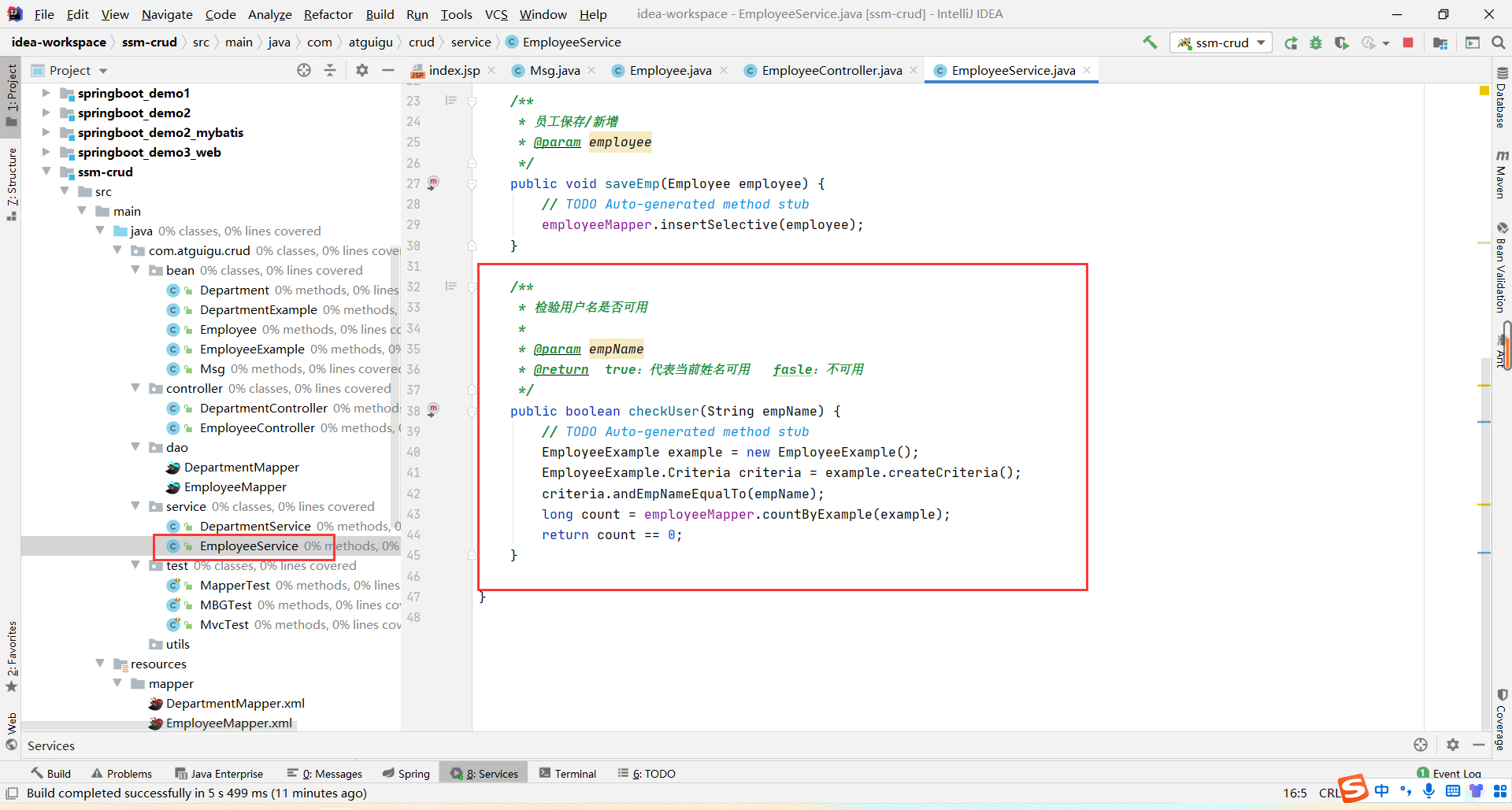This screenshot has height=810, width=1512.
Task: Collapse the controller package node
Action: 135,388
